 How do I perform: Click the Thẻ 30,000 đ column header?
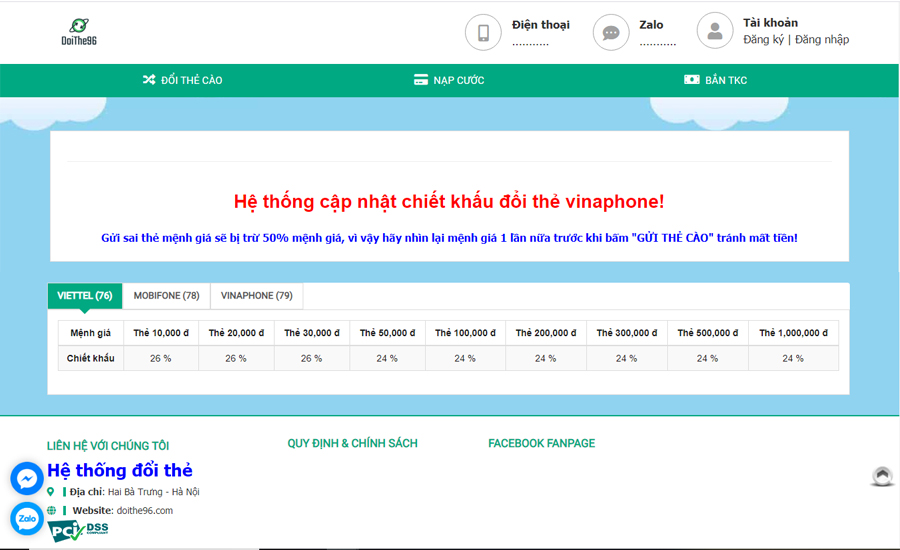[x=312, y=333]
